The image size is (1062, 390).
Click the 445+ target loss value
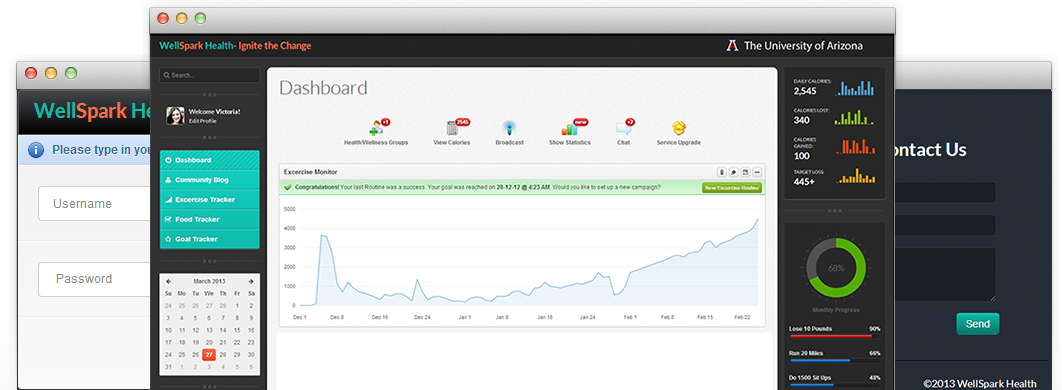(x=804, y=181)
